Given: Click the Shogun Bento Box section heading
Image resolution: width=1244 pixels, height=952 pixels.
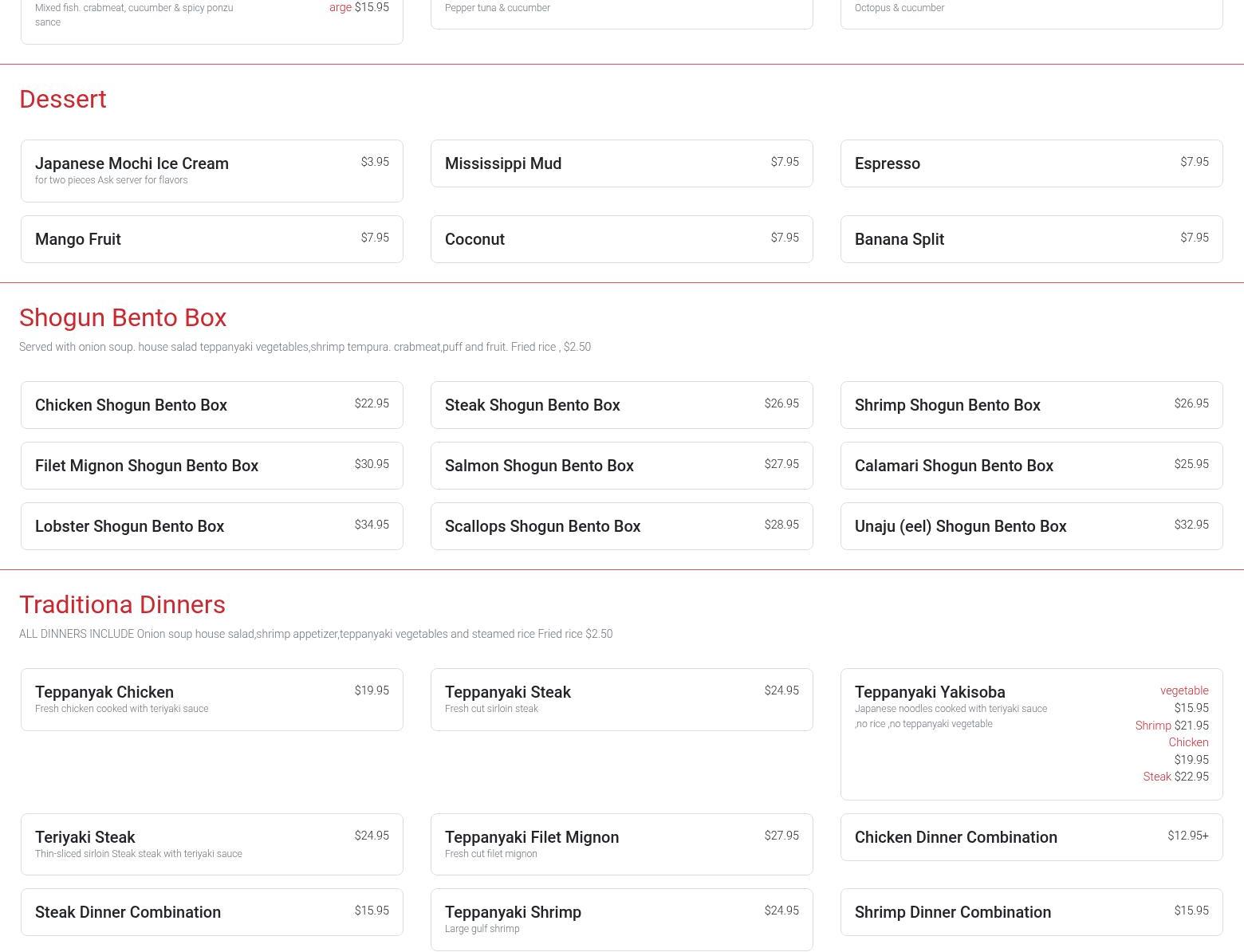Looking at the screenshot, I should 123,317.
